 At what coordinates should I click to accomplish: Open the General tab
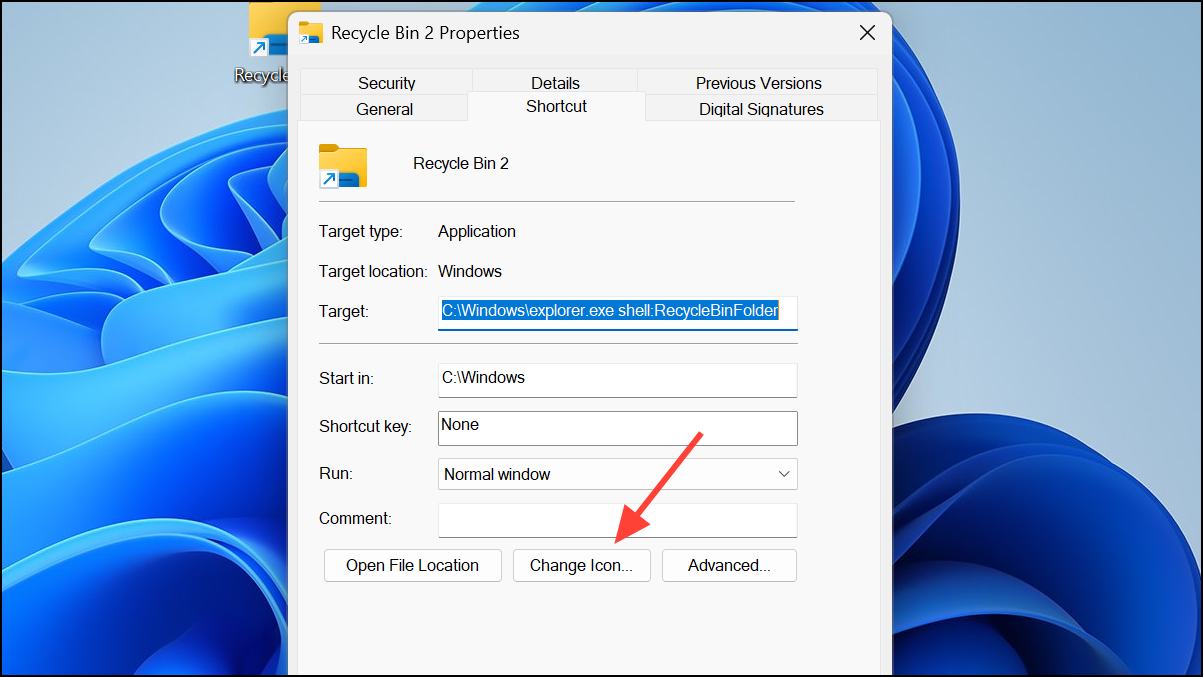tap(385, 109)
